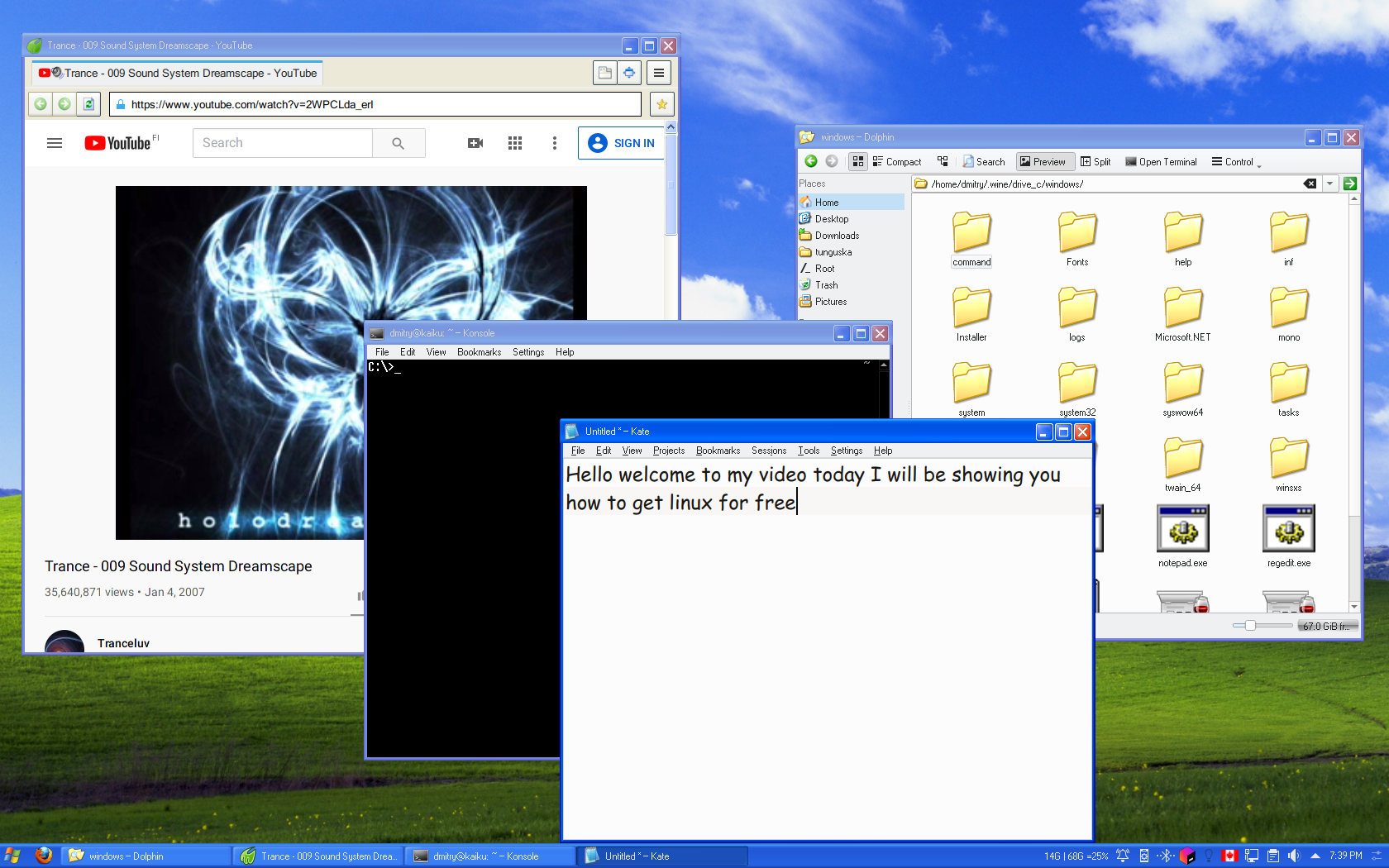The width and height of the screenshot is (1389, 868).
Task: Click Dolphin's forward navigation arrow
Action: coord(832,161)
